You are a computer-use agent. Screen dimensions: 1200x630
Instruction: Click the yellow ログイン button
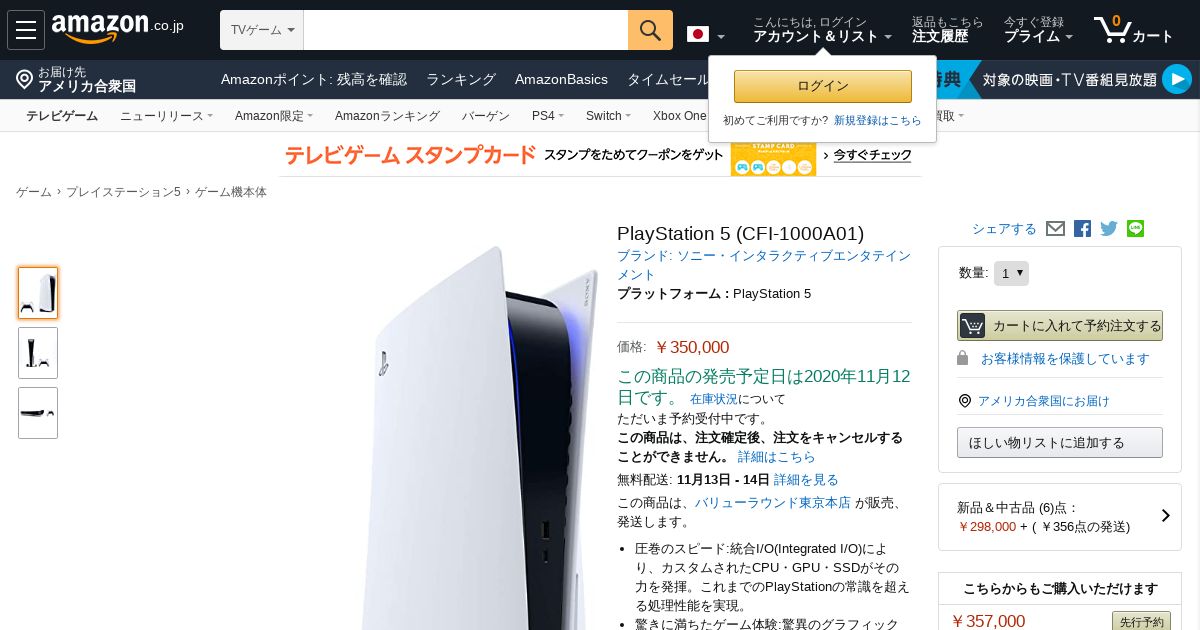click(x=823, y=86)
